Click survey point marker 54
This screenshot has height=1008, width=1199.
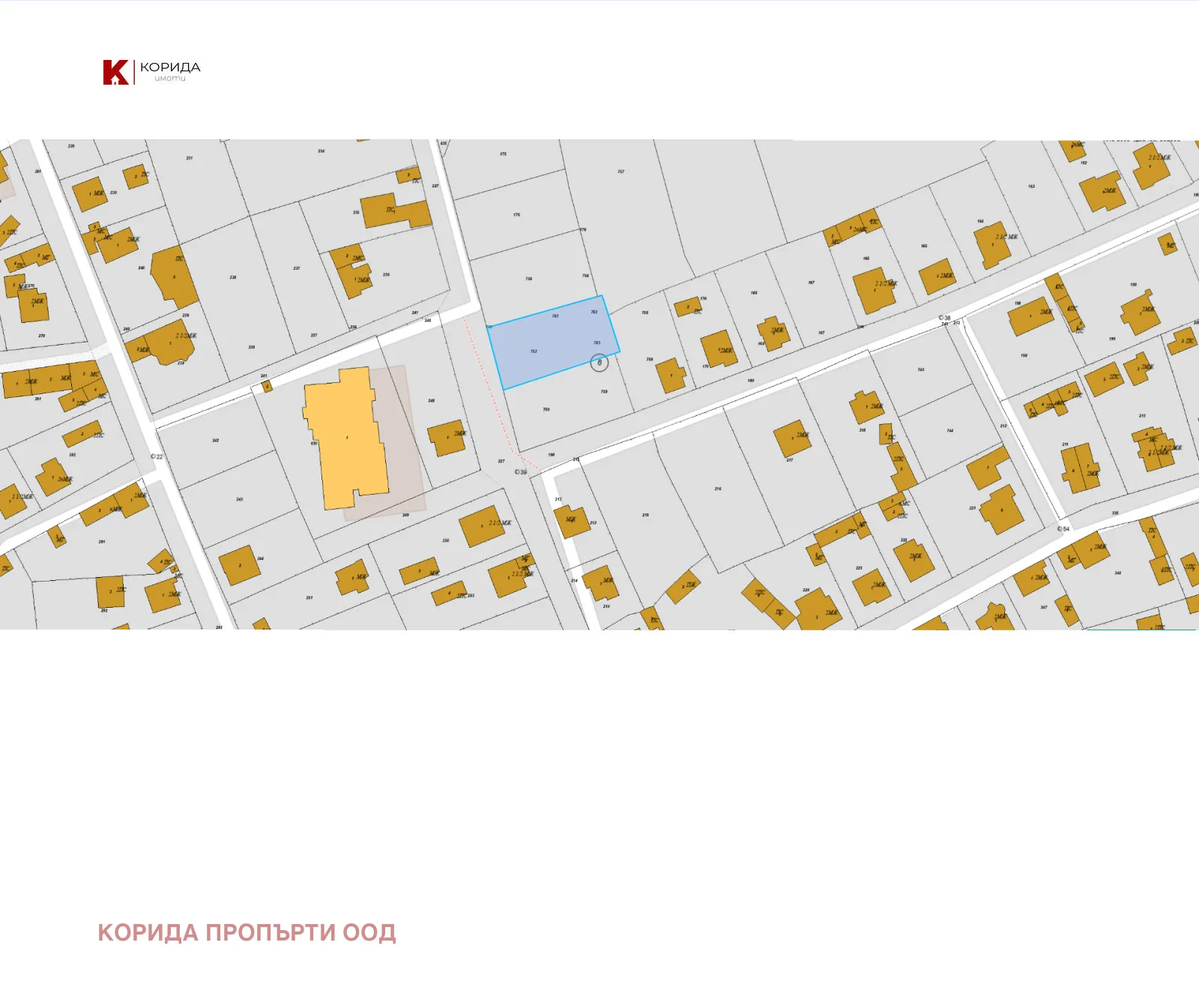[x=1063, y=529]
